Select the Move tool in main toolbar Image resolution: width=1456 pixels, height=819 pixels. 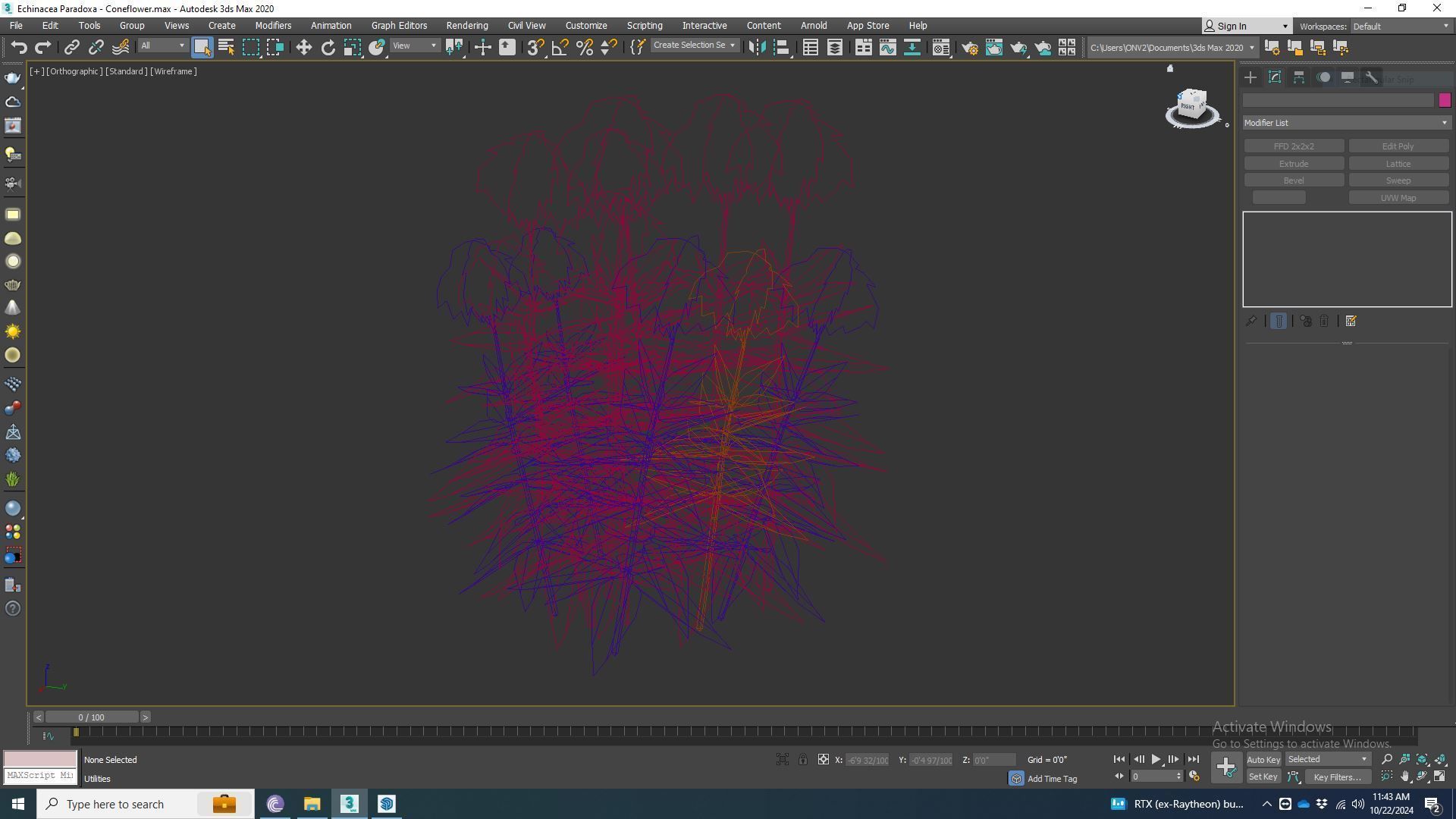[303, 47]
